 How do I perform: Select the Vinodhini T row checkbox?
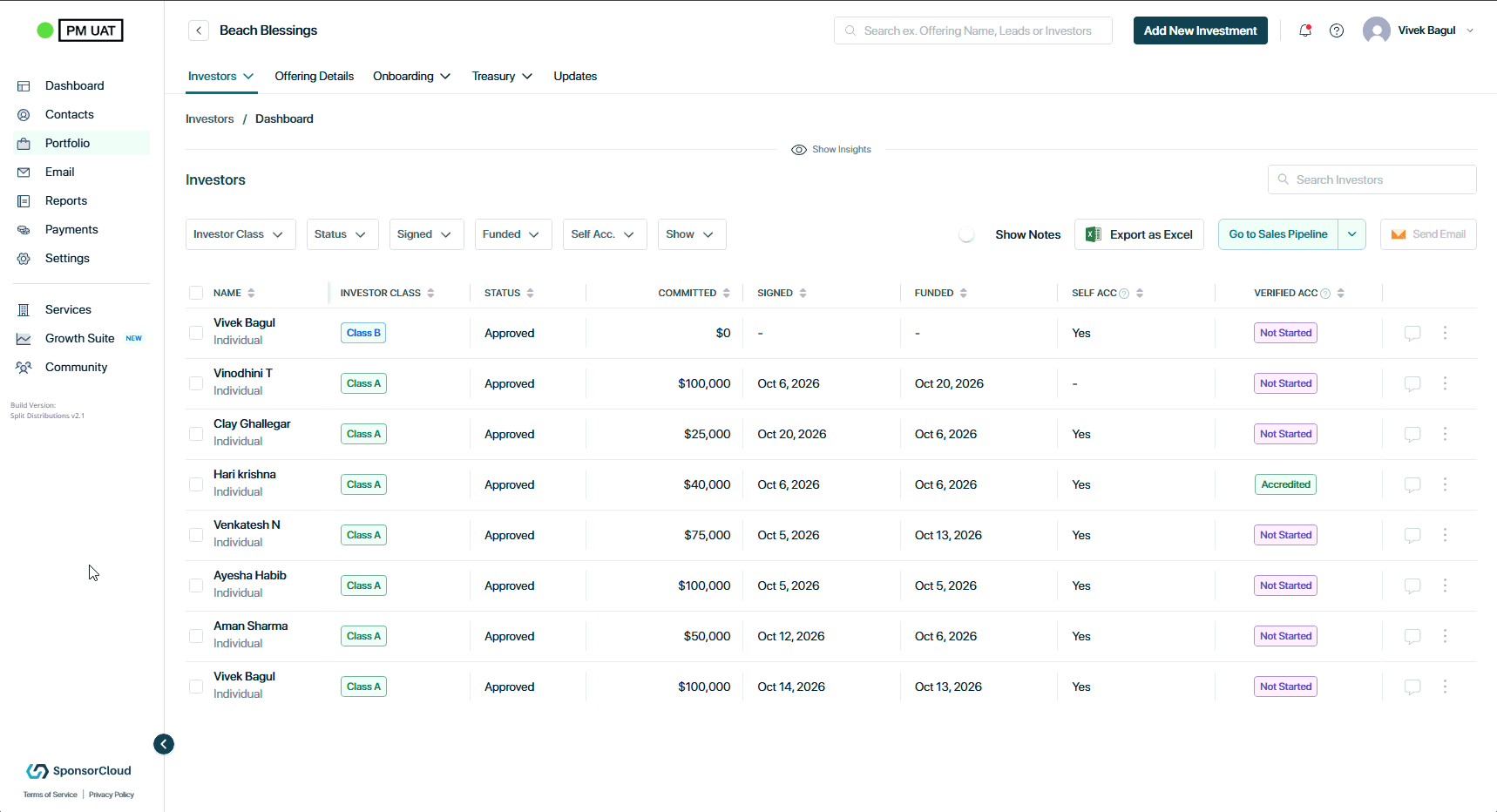coord(196,383)
